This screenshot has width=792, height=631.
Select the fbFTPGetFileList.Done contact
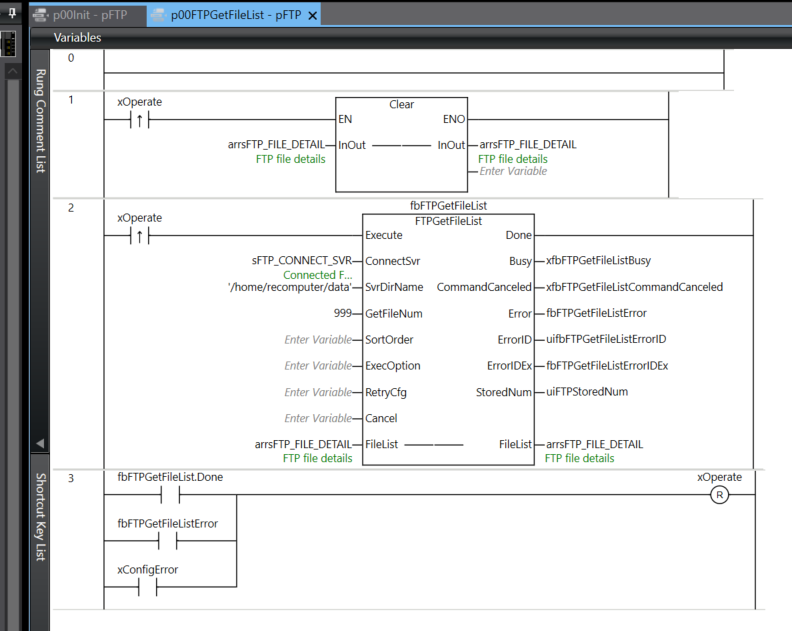click(169, 496)
